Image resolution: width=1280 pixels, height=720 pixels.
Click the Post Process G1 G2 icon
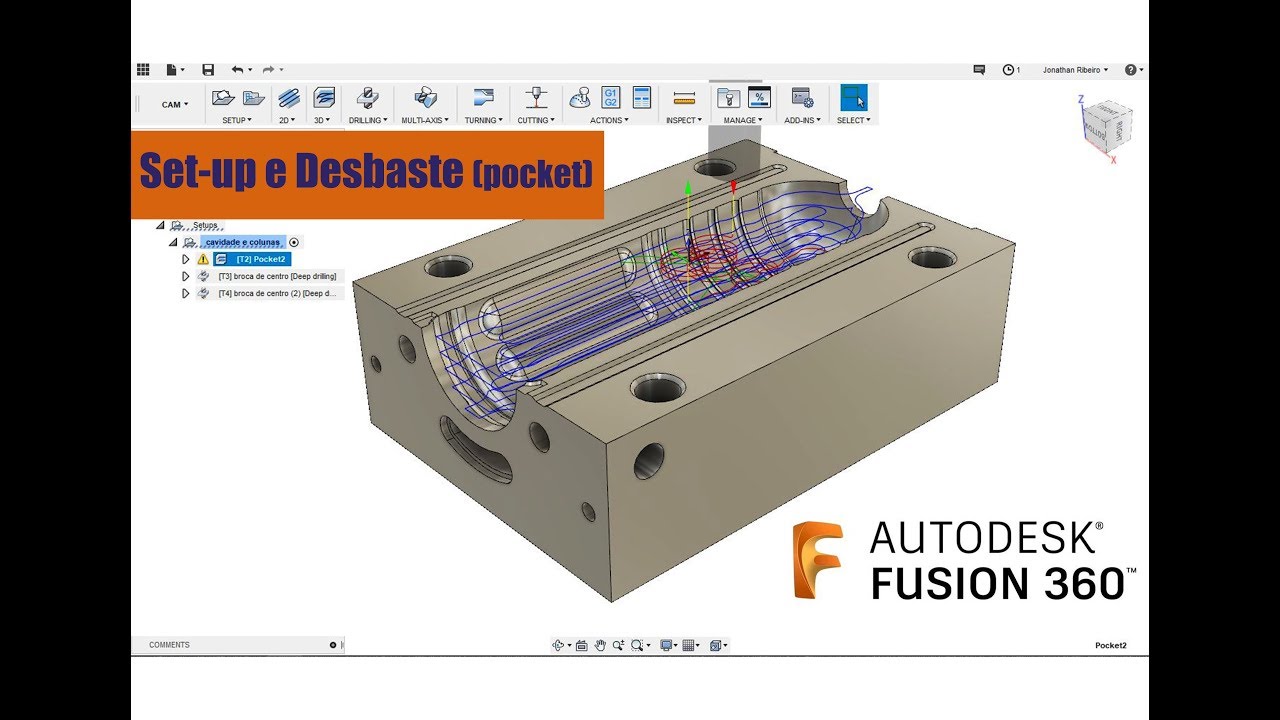pos(610,97)
